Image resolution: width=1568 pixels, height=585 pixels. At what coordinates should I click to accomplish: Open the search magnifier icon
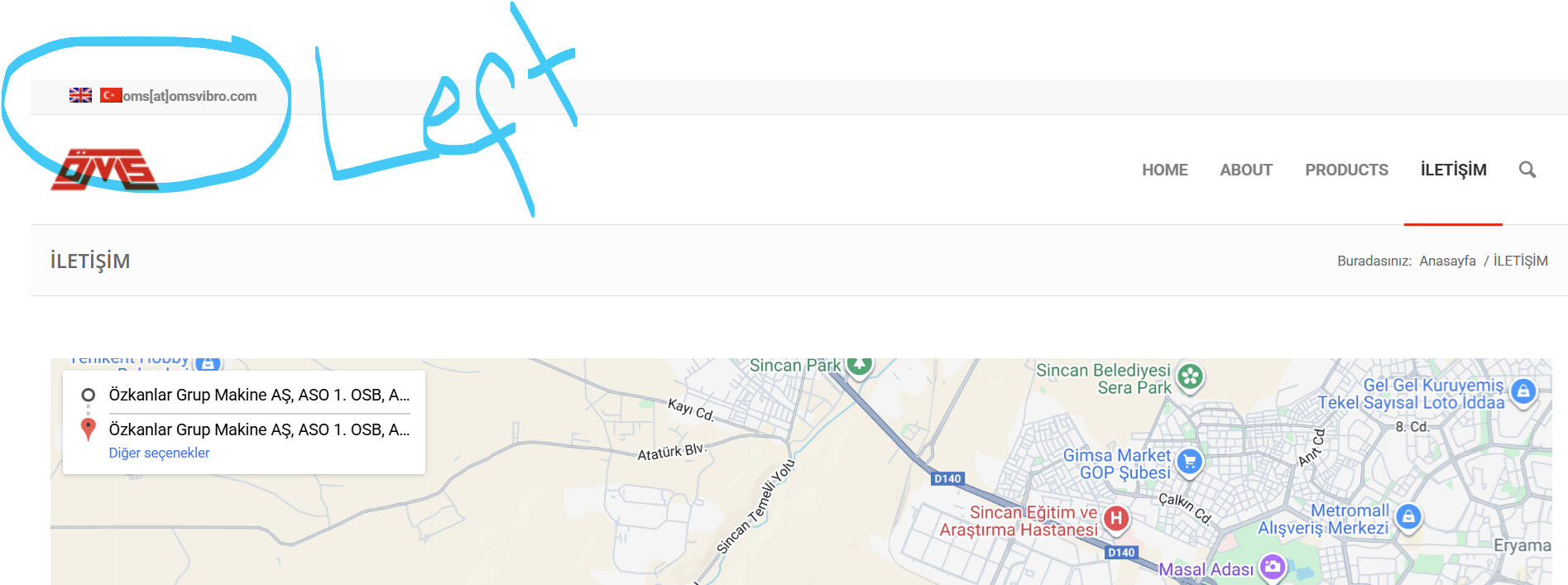[x=1527, y=170]
